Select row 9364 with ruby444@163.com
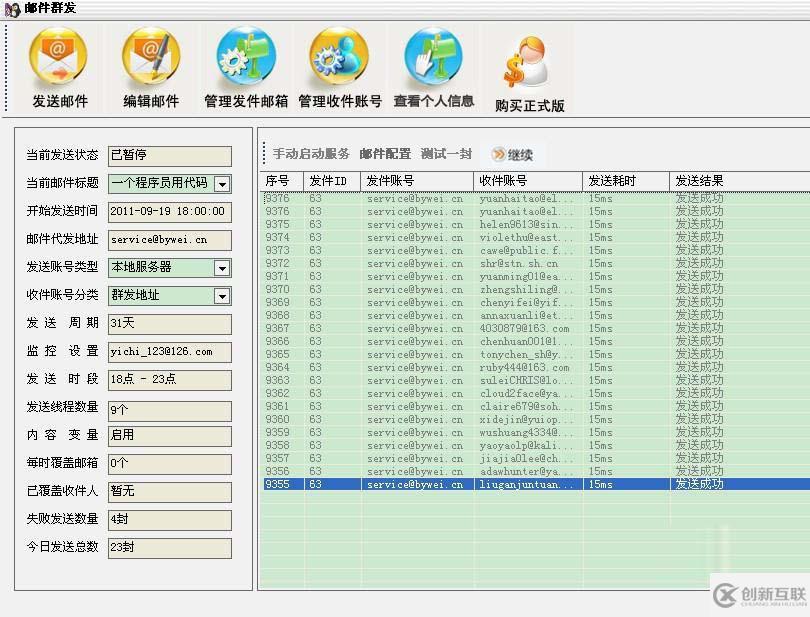 click(x=535, y=367)
